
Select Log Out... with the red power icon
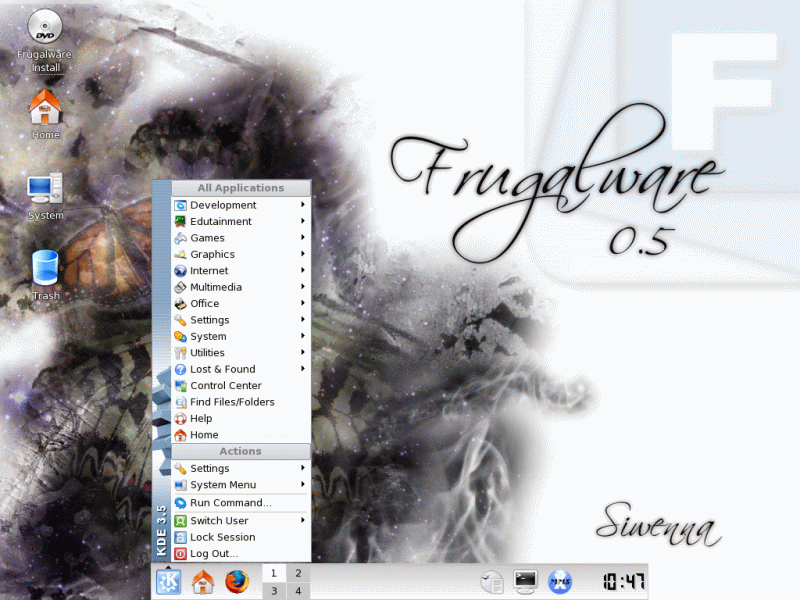click(241, 554)
